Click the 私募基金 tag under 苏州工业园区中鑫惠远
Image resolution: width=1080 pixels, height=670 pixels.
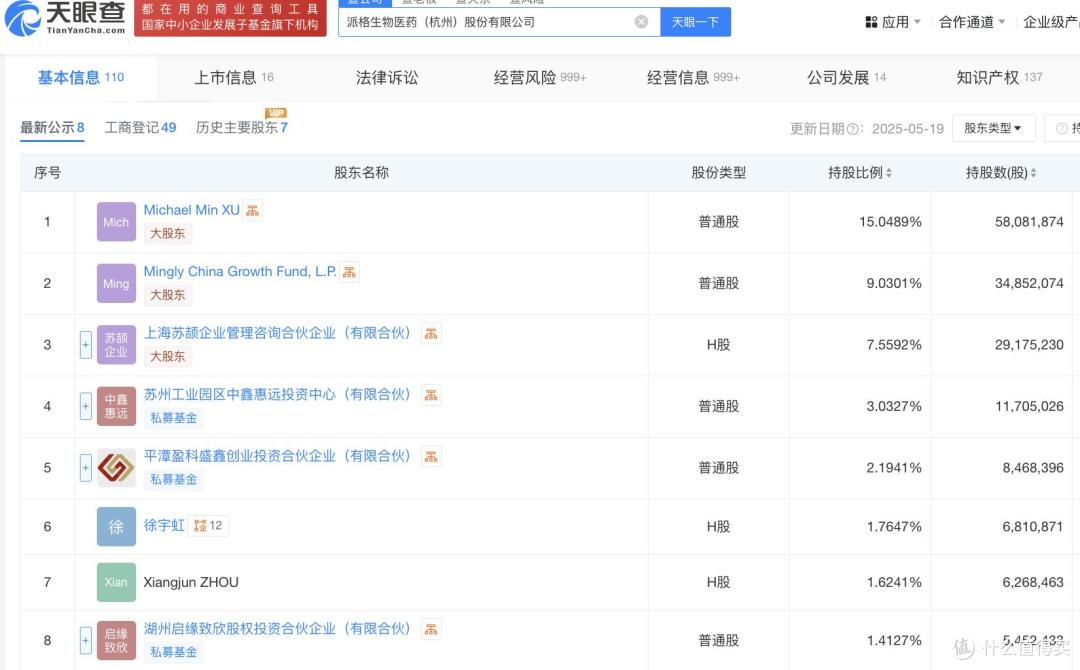174,418
